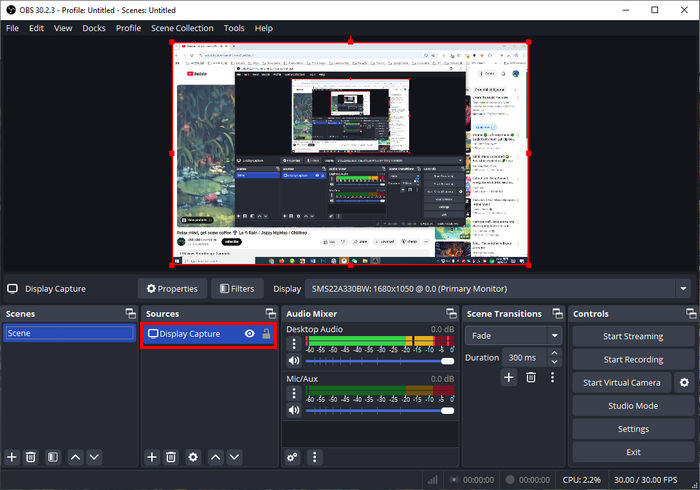Screen dimensions: 700x490
Task: Click the preview canvas image
Action: point(350,153)
